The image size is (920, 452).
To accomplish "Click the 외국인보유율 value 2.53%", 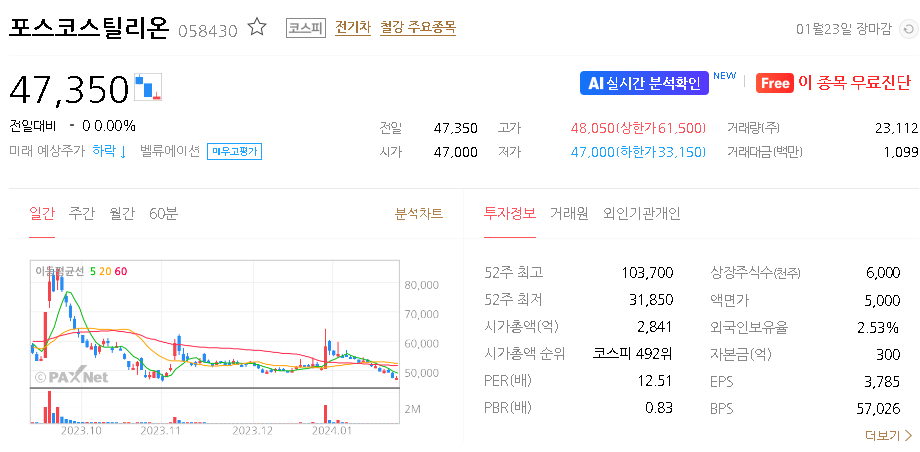I will [x=878, y=328].
